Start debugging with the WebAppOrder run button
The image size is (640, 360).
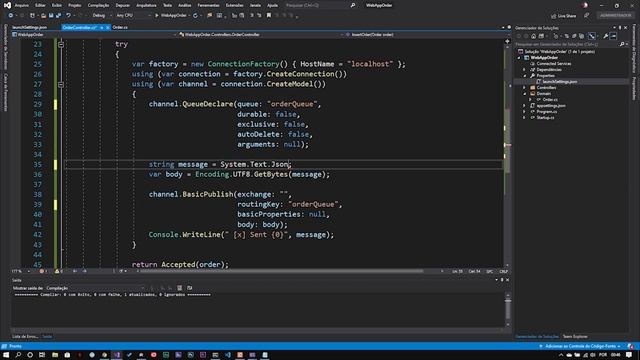tap(171, 16)
